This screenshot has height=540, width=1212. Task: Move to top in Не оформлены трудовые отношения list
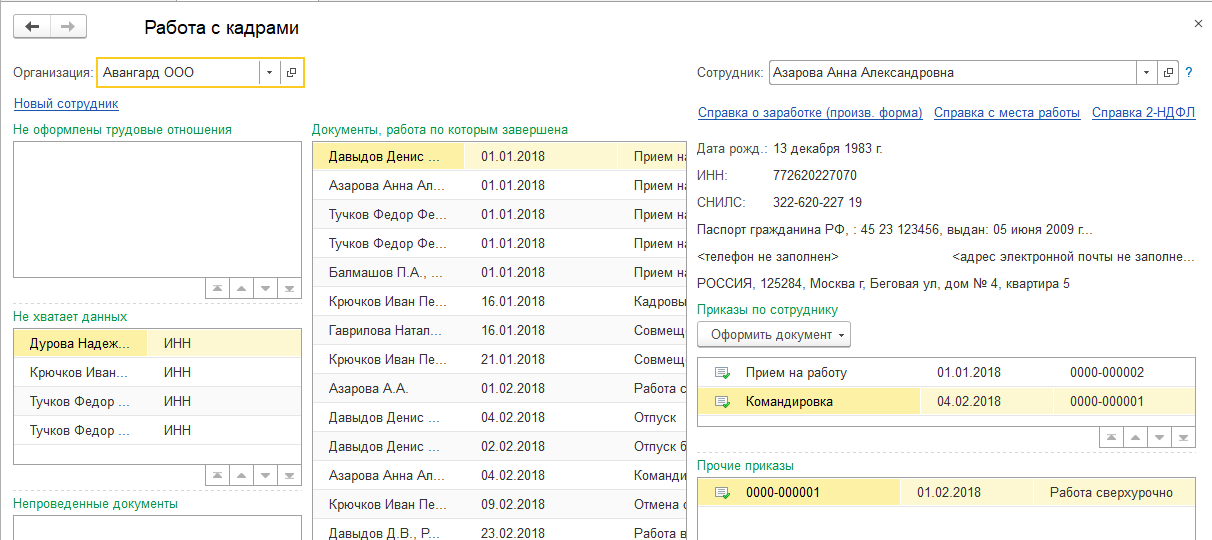pos(217,288)
